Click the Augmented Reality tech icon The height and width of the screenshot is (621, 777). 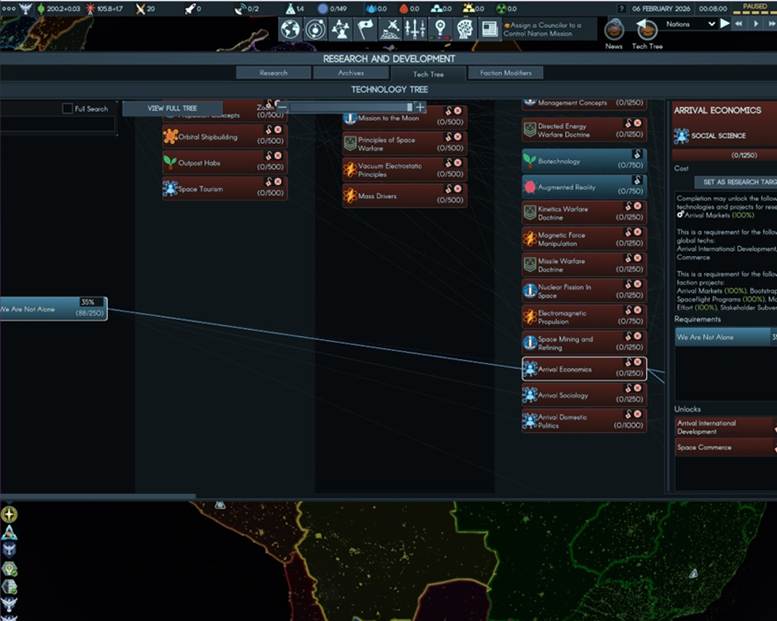[x=530, y=187]
